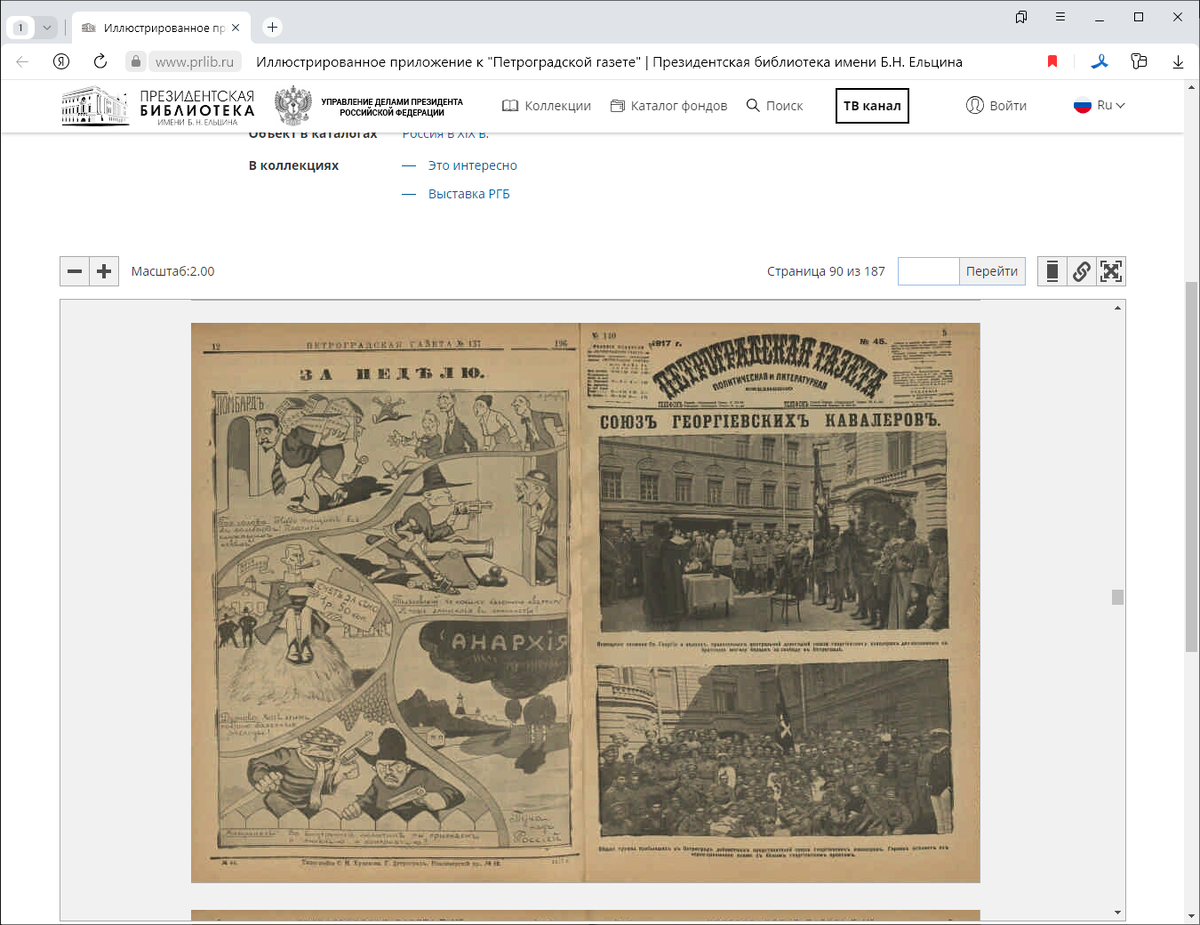Open the Это интересно collection link

[x=472, y=166]
